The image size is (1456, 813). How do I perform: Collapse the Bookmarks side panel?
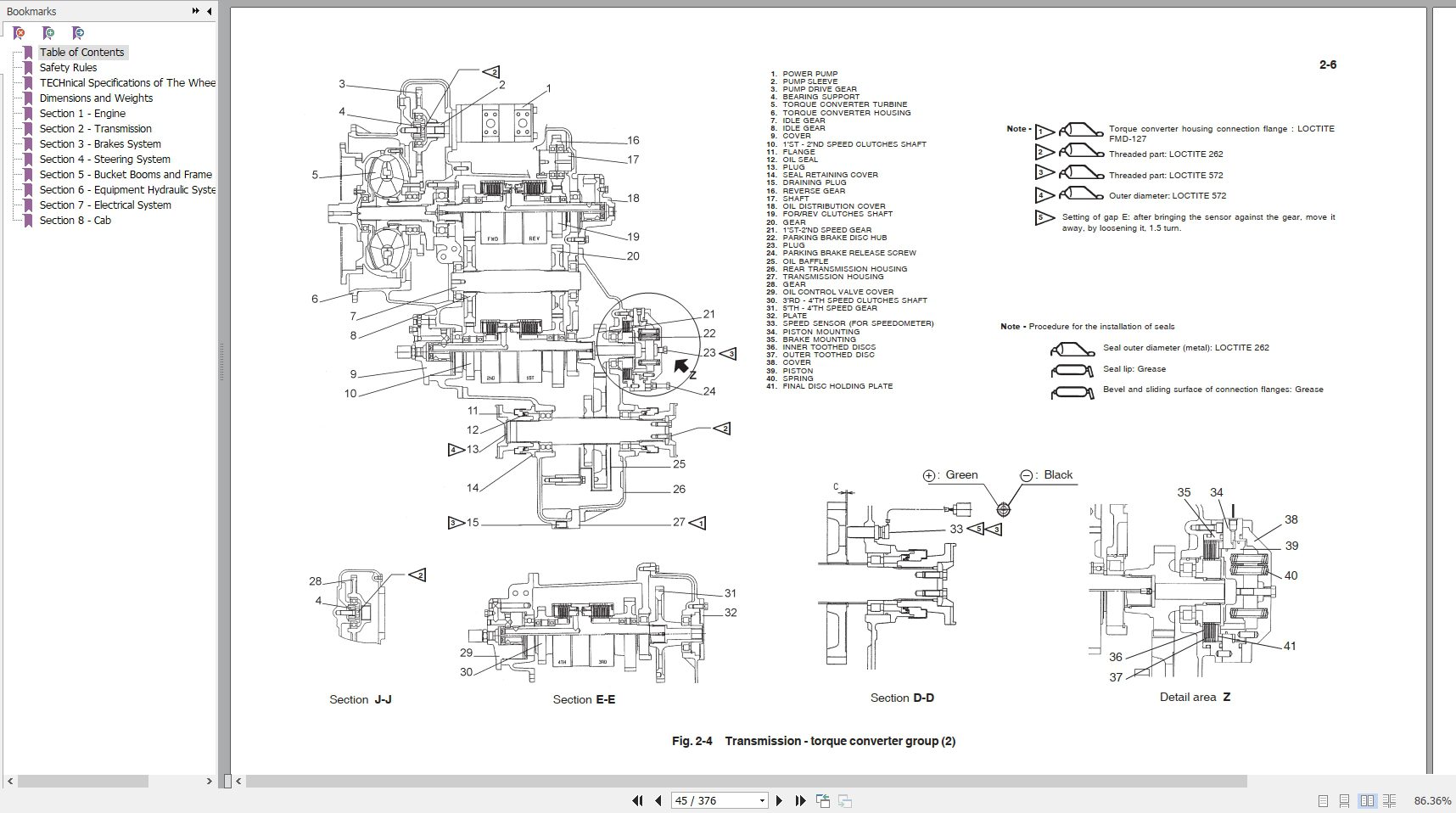tap(209, 11)
